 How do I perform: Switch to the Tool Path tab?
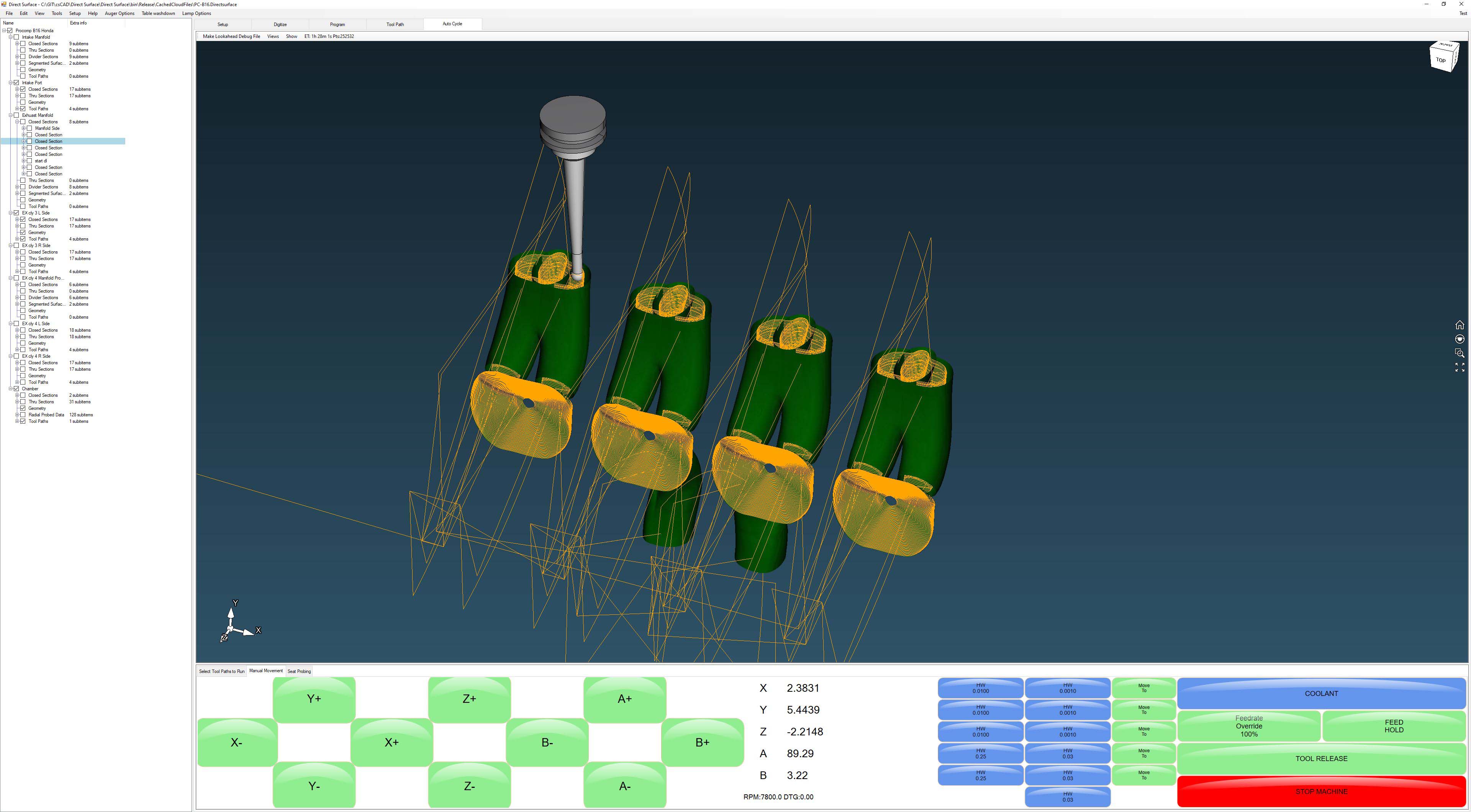(395, 25)
